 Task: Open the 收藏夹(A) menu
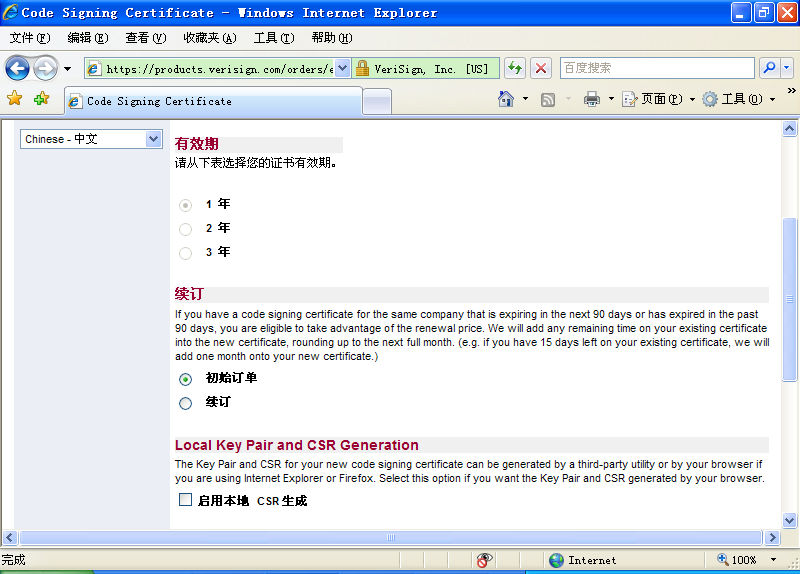pos(209,38)
